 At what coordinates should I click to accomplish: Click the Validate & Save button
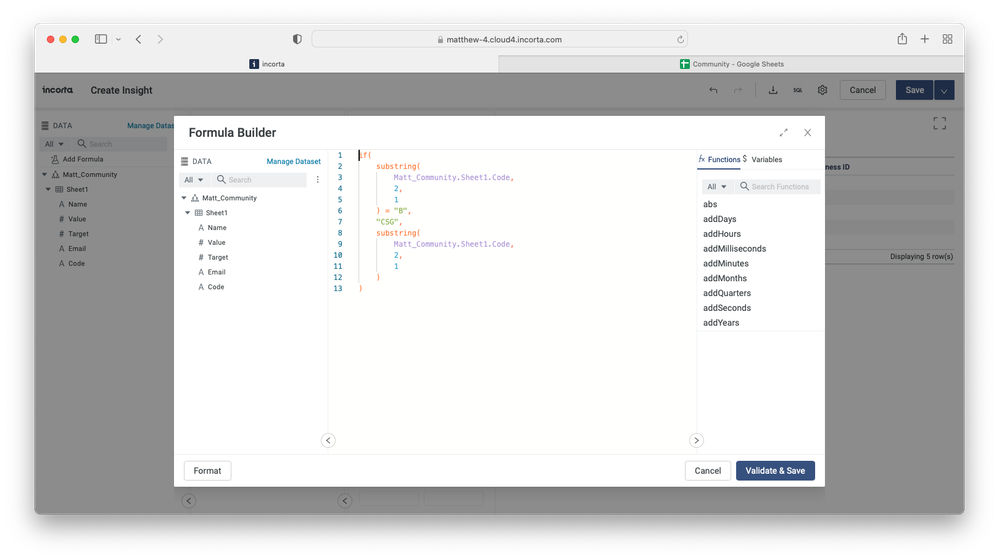[x=775, y=471]
